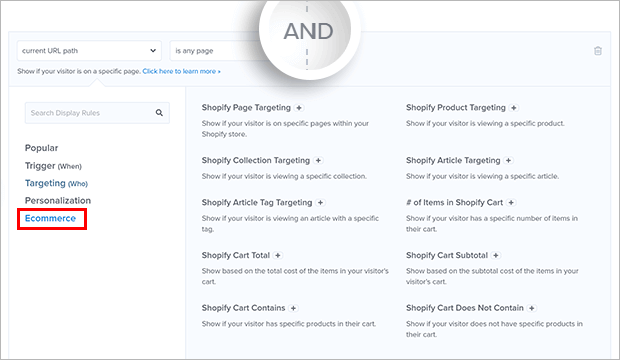Select the Popular category
Image resolution: width=620 pixels, height=360 pixels.
[42, 148]
